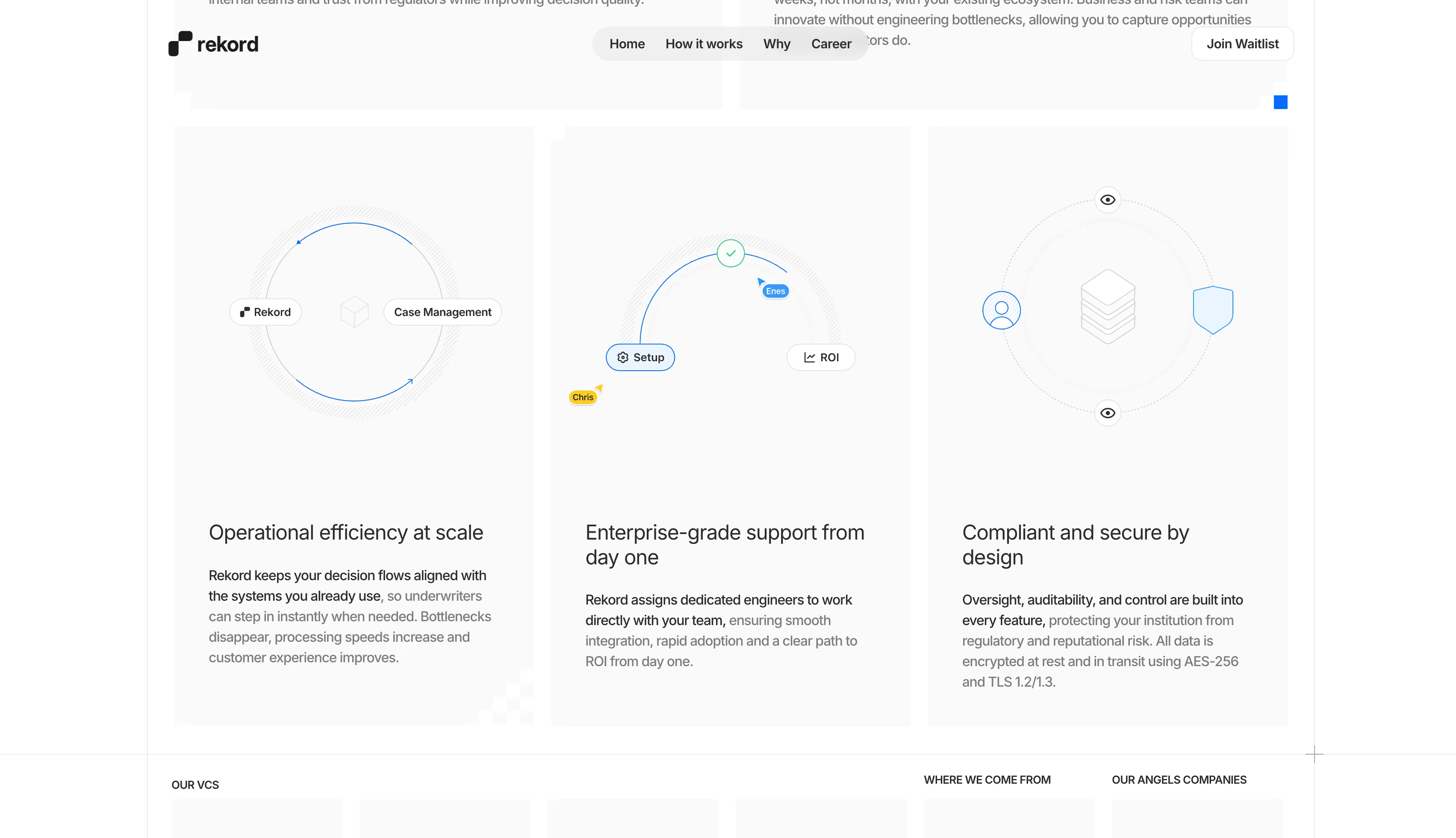
Task: Click the ROI chart pill
Action: coord(821,357)
